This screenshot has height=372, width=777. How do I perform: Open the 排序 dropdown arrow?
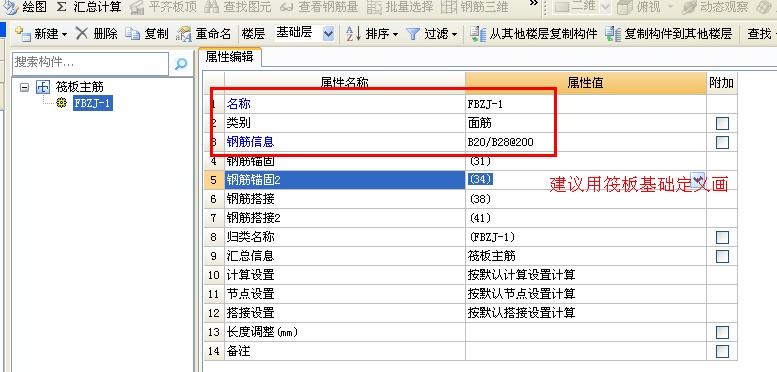[x=395, y=35]
